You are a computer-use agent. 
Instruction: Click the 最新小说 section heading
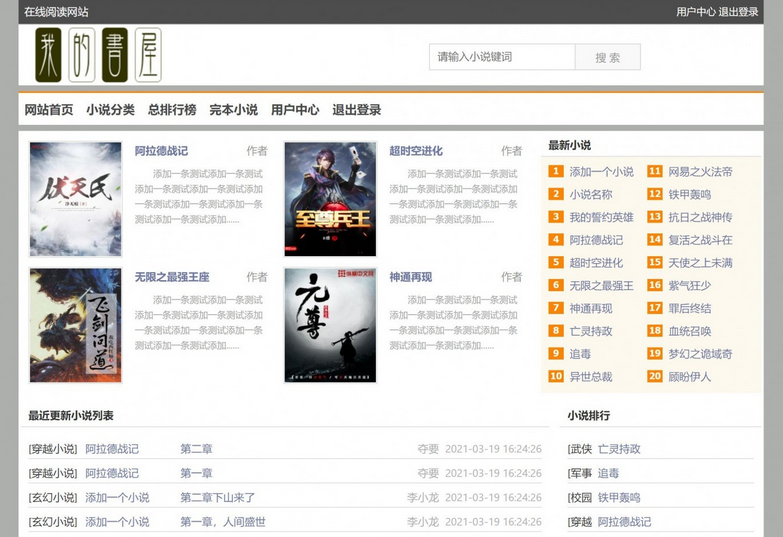pyautogui.click(x=569, y=145)
